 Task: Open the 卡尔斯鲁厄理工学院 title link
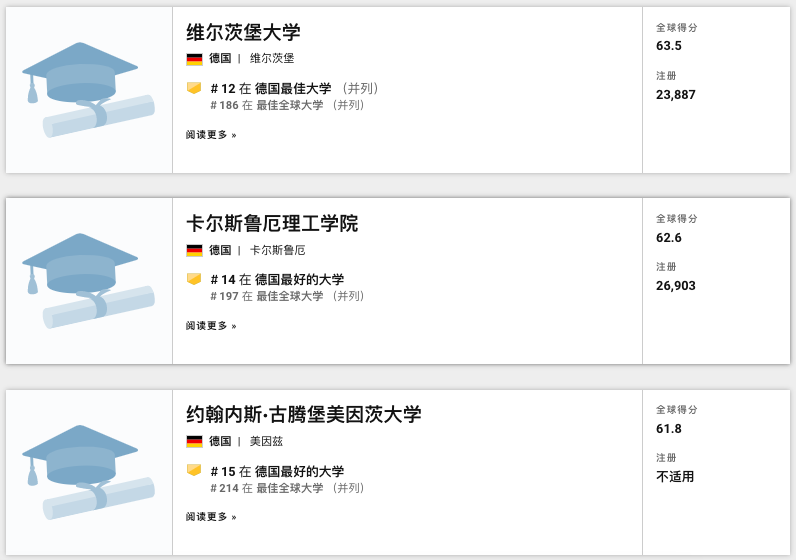pos(272,223)
